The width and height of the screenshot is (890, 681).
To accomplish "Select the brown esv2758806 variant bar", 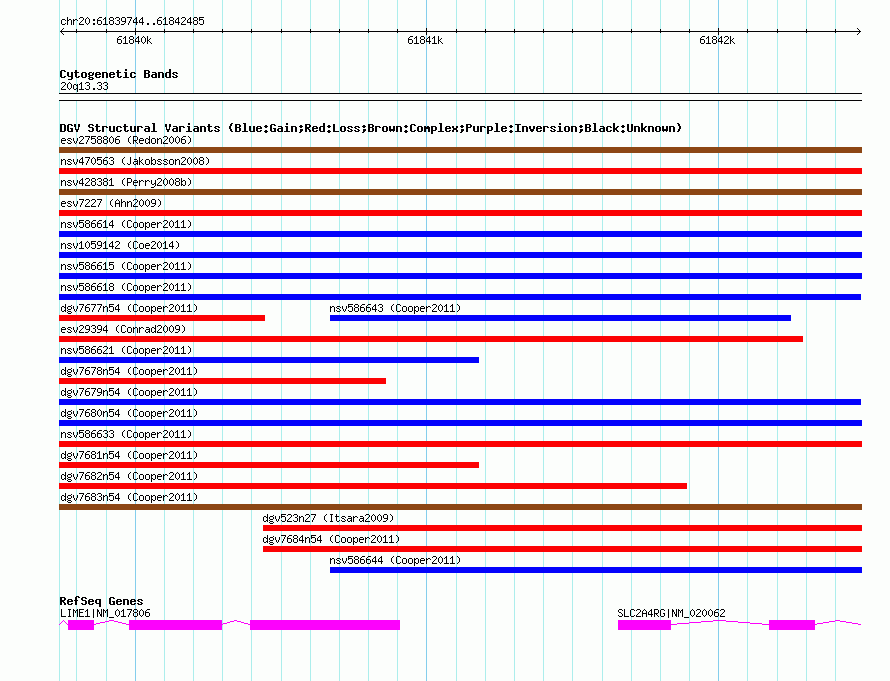I will (x=460, y=150).
